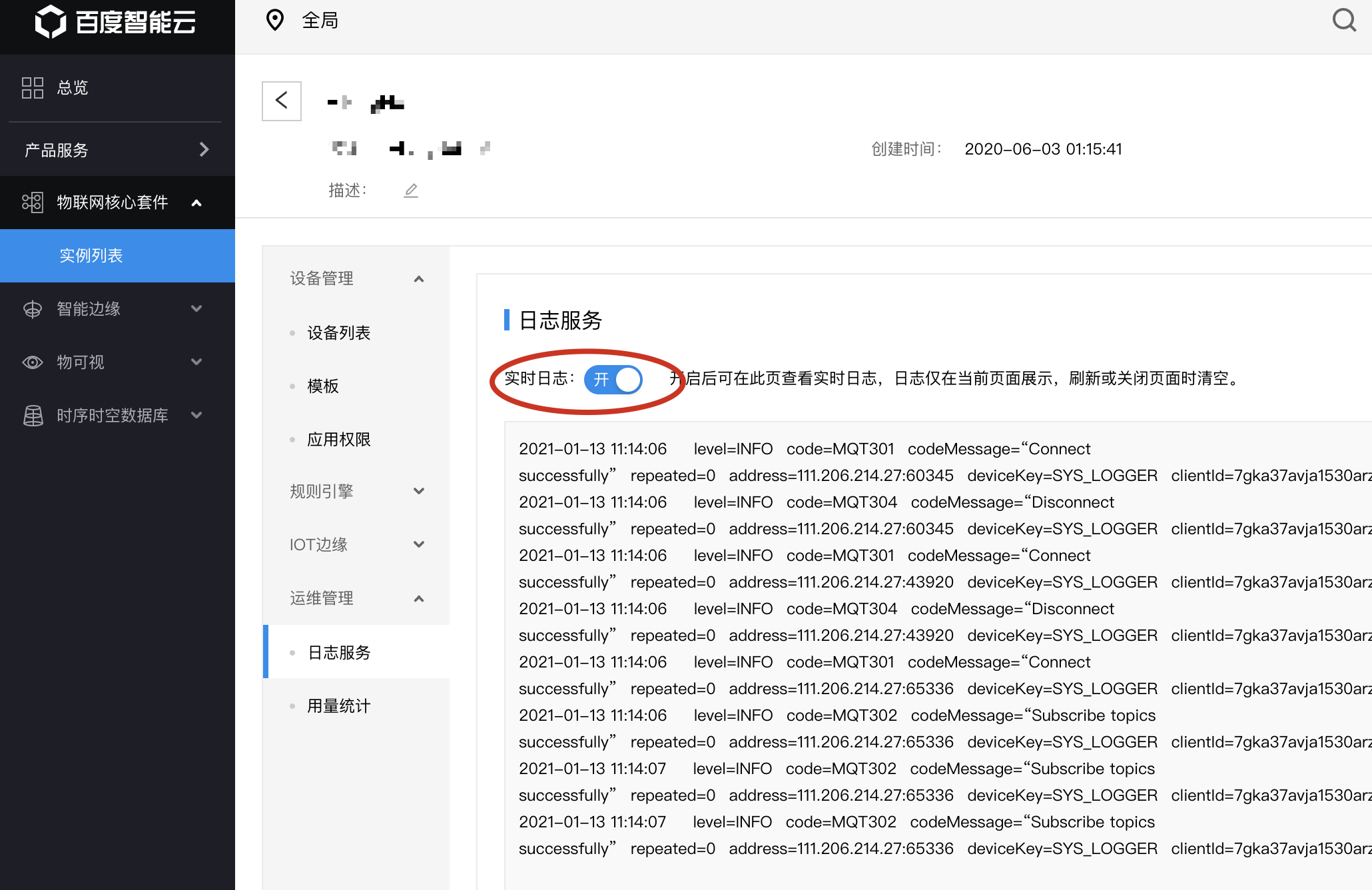Expand 产品服务 with the right arrow
Screen dimensions: 1372x890
coord(204,149)
